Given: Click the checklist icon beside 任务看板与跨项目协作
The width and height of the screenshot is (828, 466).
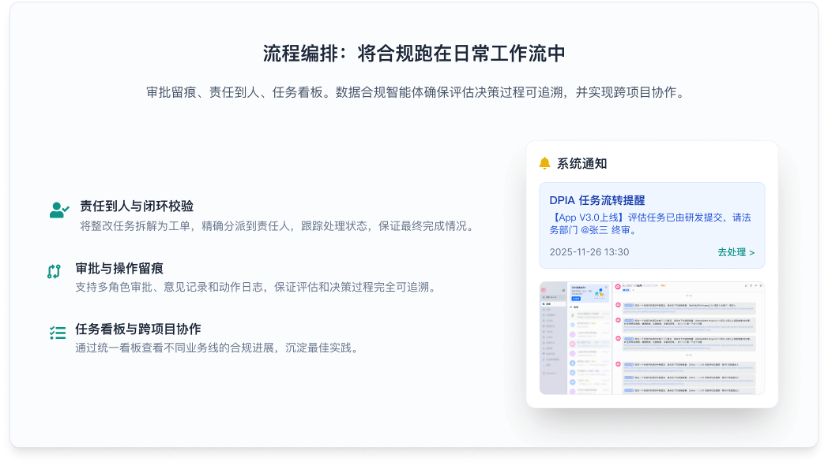Looking at the screenshot, I should tap(58, 332).
